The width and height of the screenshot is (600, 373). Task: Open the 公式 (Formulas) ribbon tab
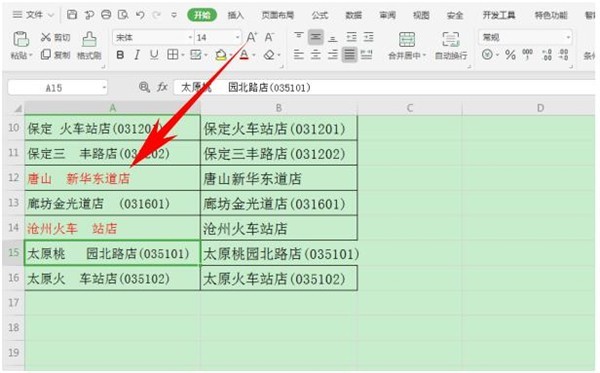[x=320, y=15]
